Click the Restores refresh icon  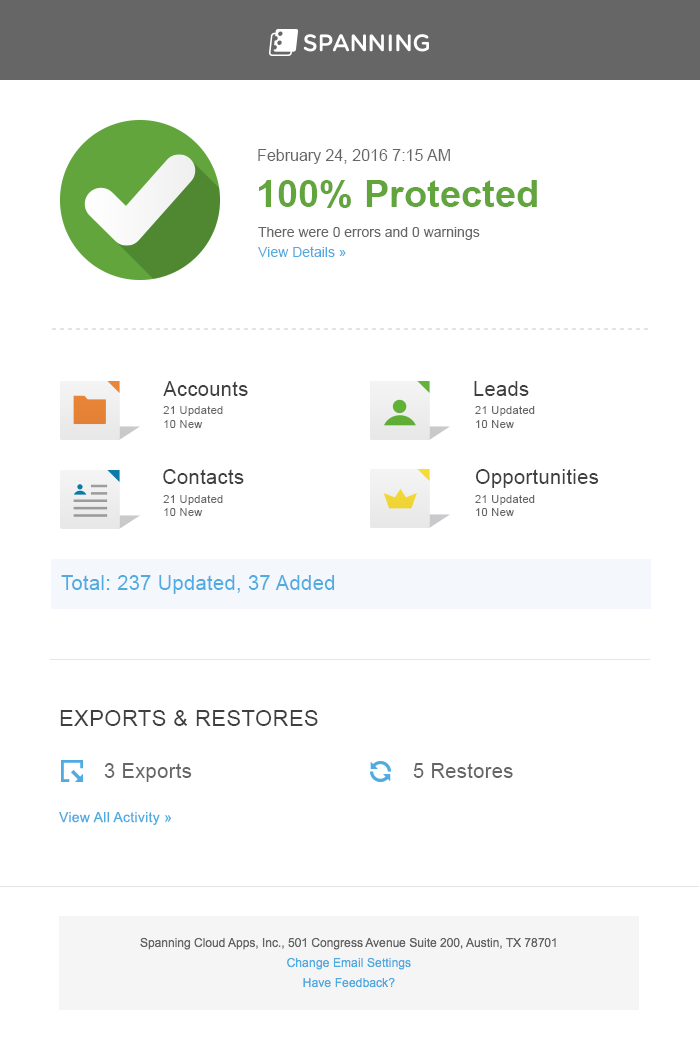(380, 771)
